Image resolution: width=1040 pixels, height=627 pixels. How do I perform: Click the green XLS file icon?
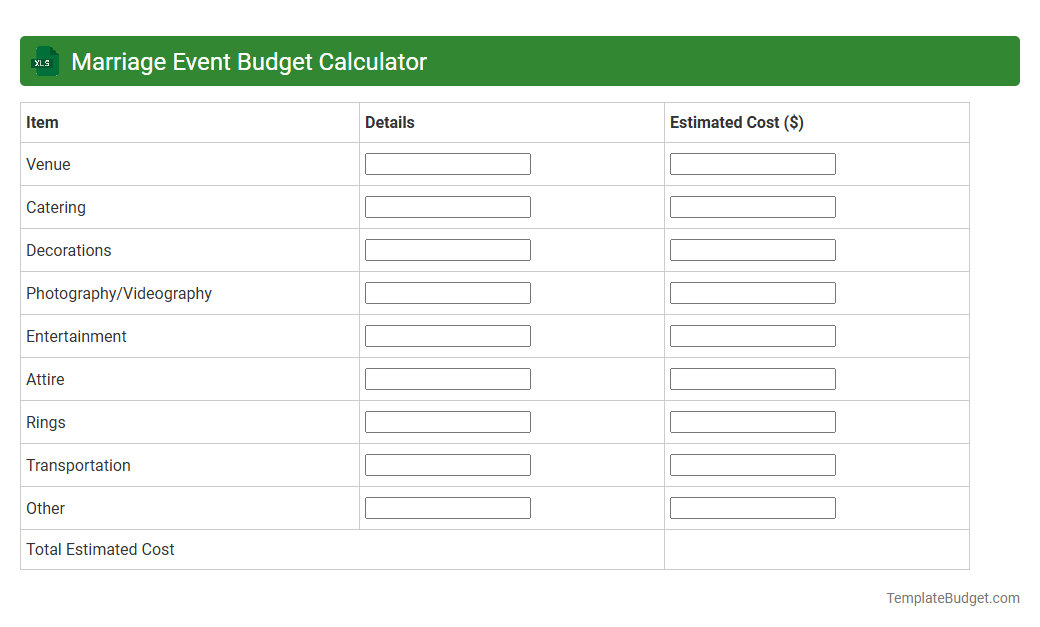pos(44,61)
